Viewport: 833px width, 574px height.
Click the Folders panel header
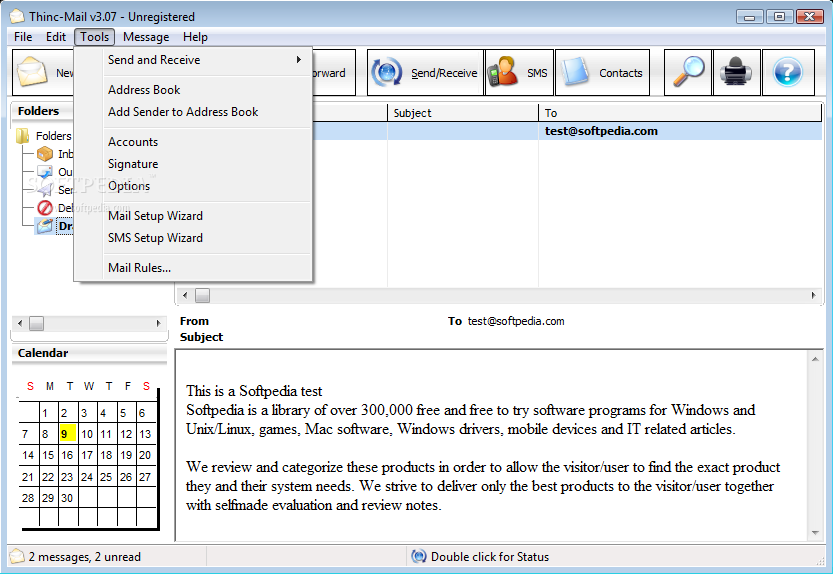point(42,111)
